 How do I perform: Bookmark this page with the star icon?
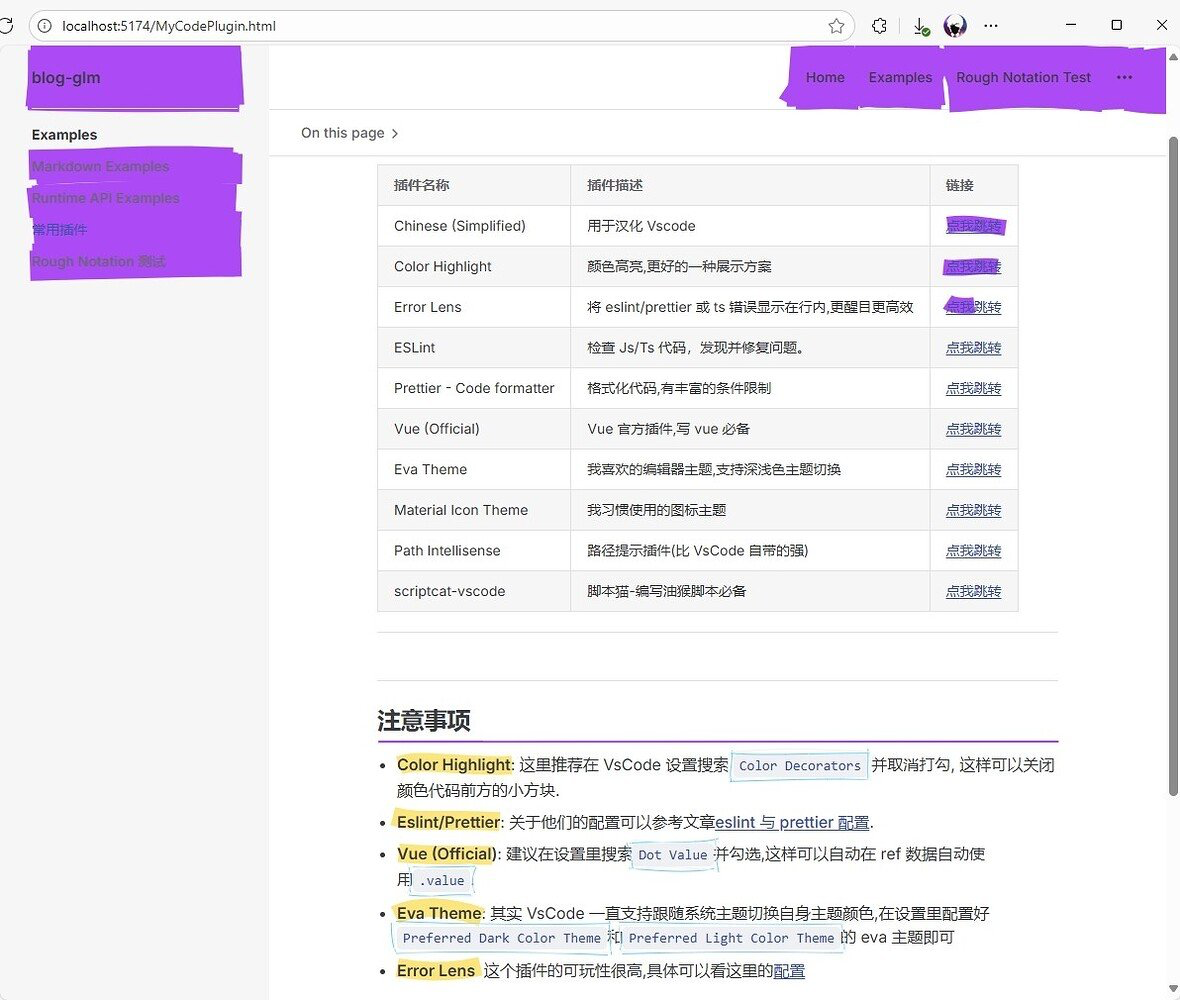[836, 26]
